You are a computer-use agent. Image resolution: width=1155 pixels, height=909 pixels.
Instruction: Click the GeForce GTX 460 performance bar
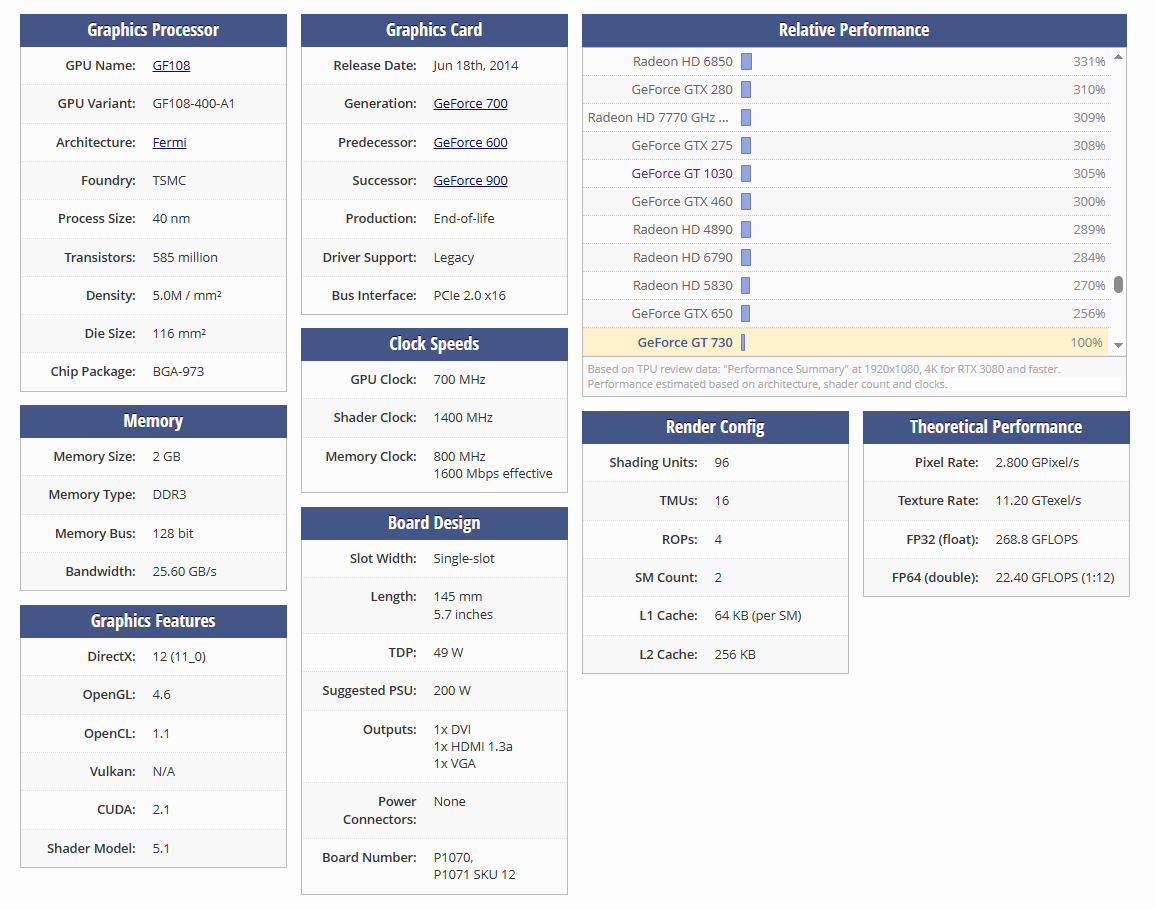click(x=745, y=202)
